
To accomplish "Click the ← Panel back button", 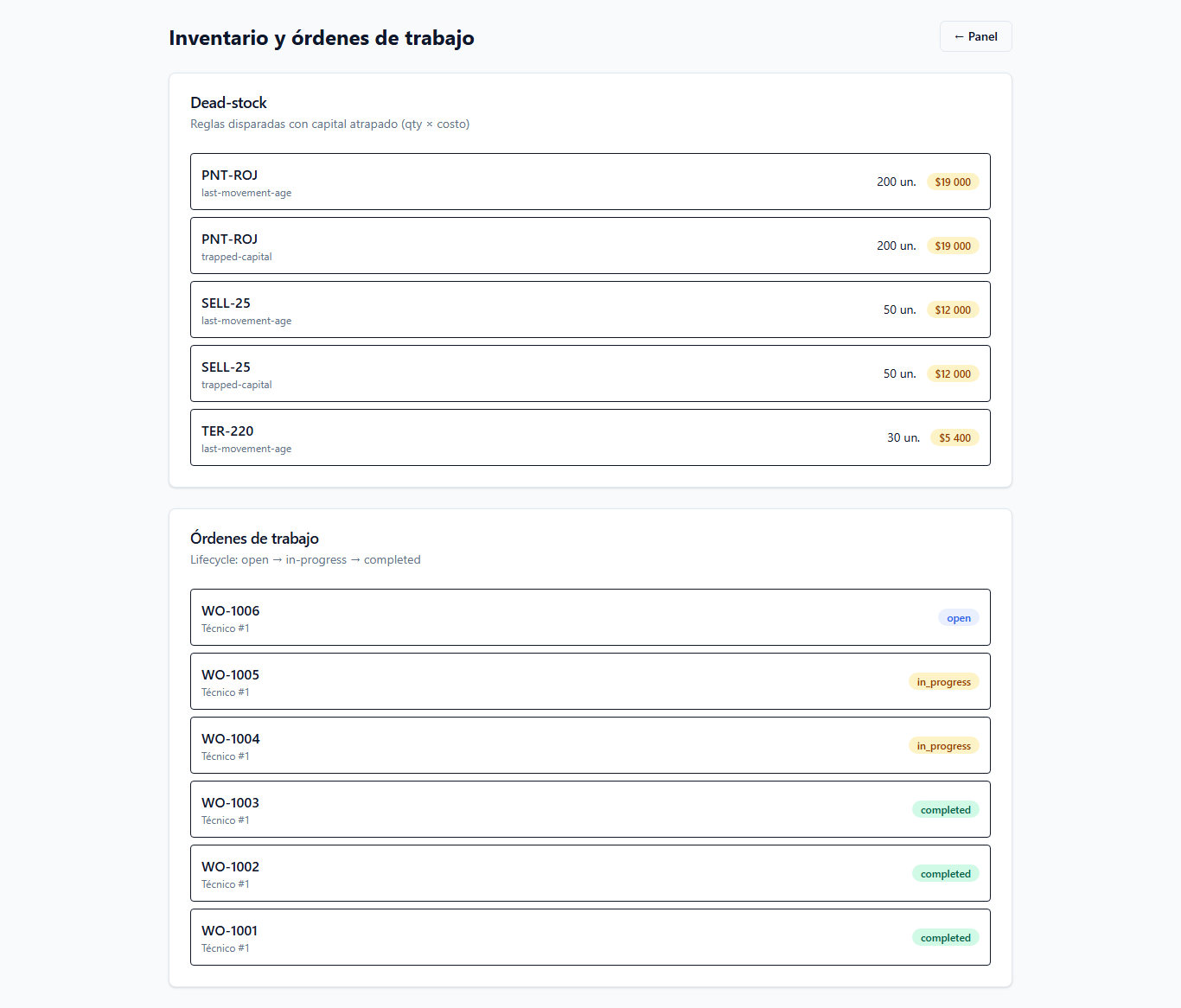I will pos(975,36).
